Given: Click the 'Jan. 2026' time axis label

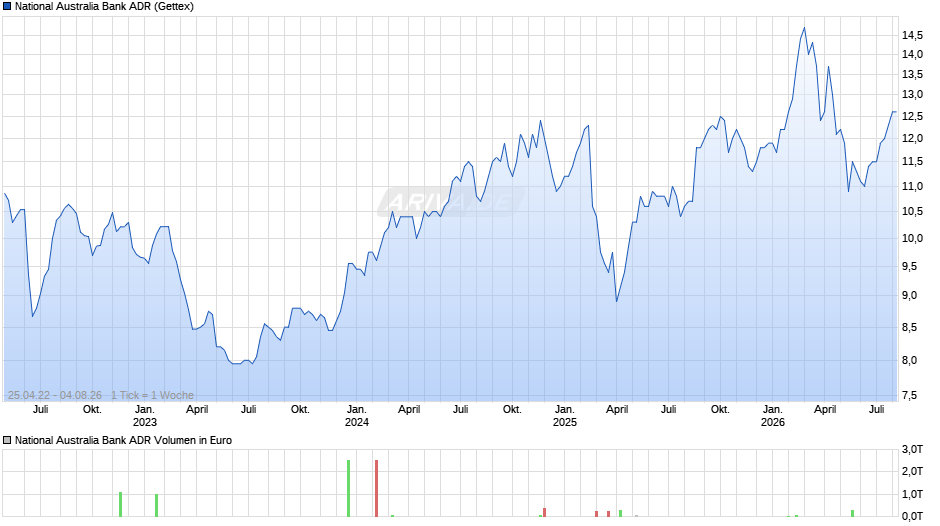Looking at the screenshot, I should pos(773,416).
